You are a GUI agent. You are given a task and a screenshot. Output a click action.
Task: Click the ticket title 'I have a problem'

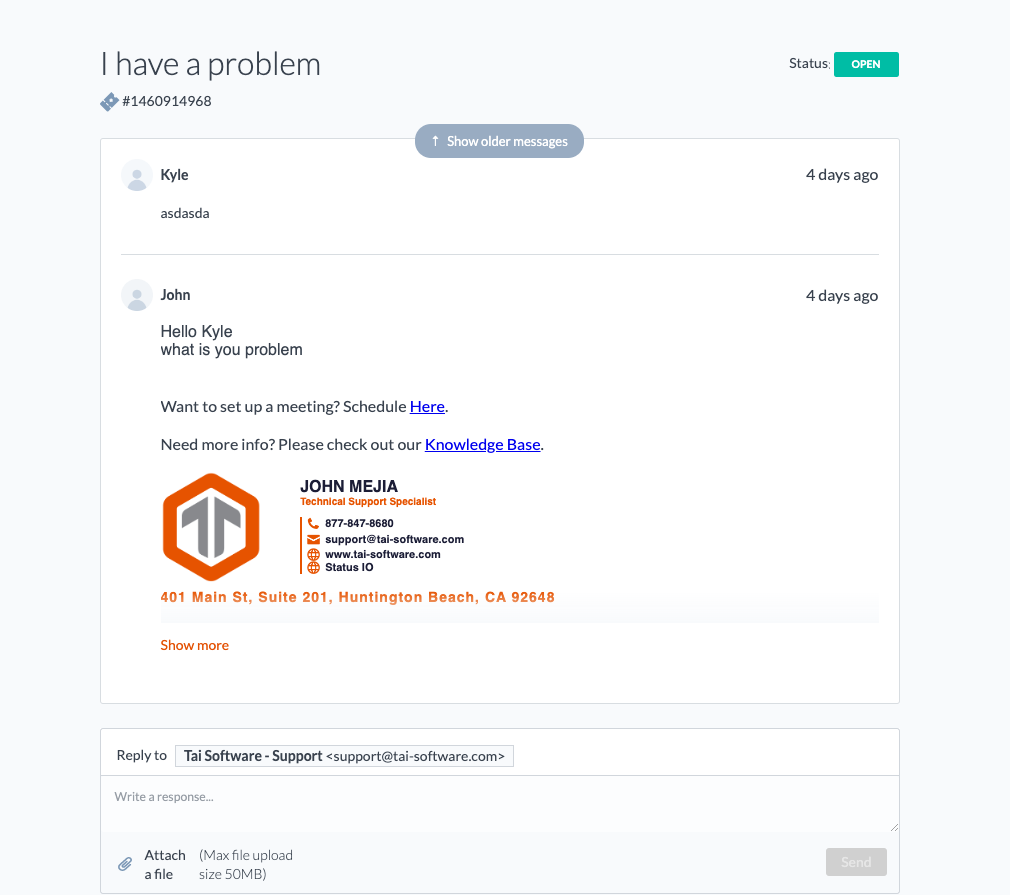pos(211,64)
